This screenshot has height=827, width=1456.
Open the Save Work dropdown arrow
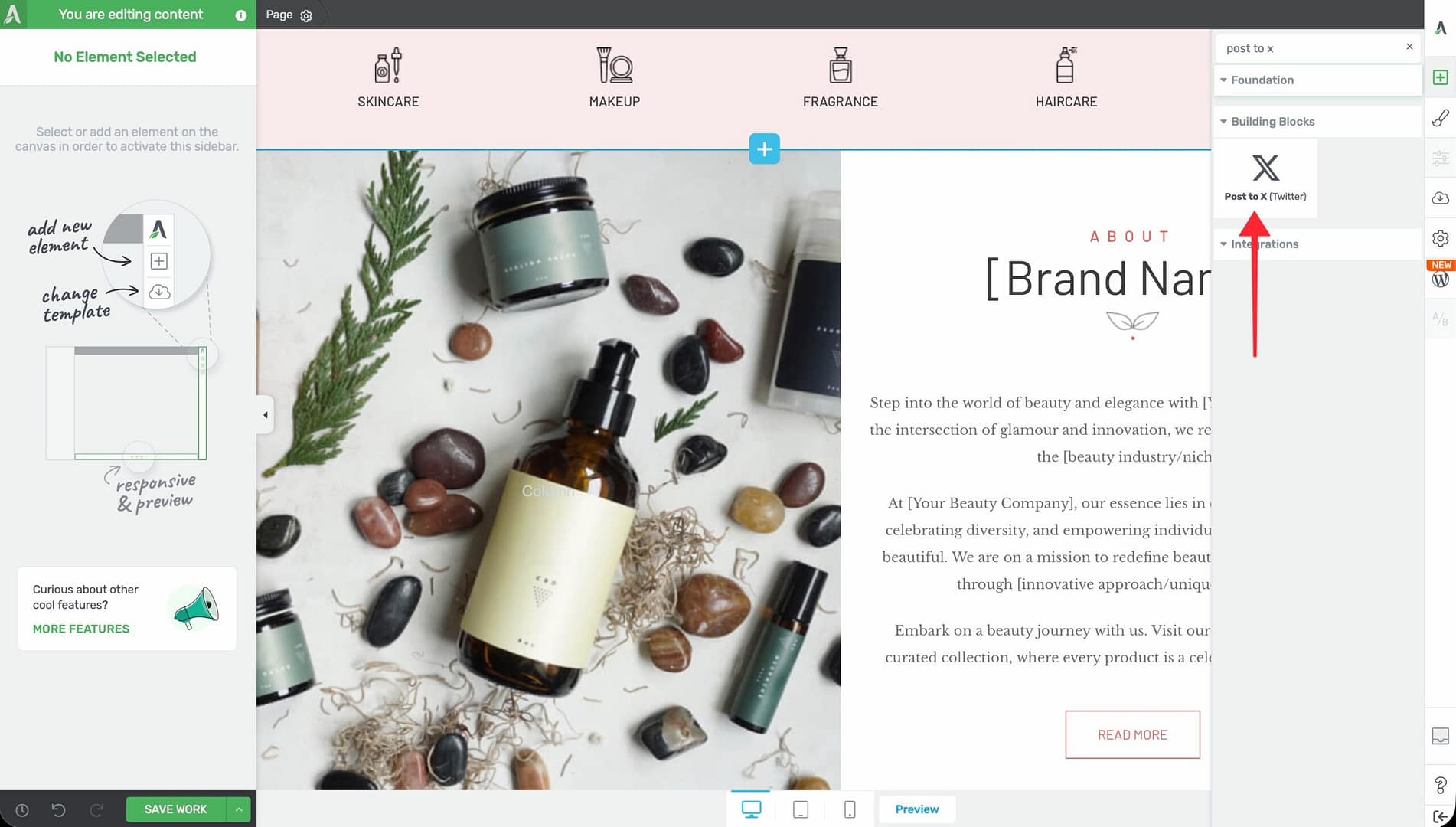point(239,809)
